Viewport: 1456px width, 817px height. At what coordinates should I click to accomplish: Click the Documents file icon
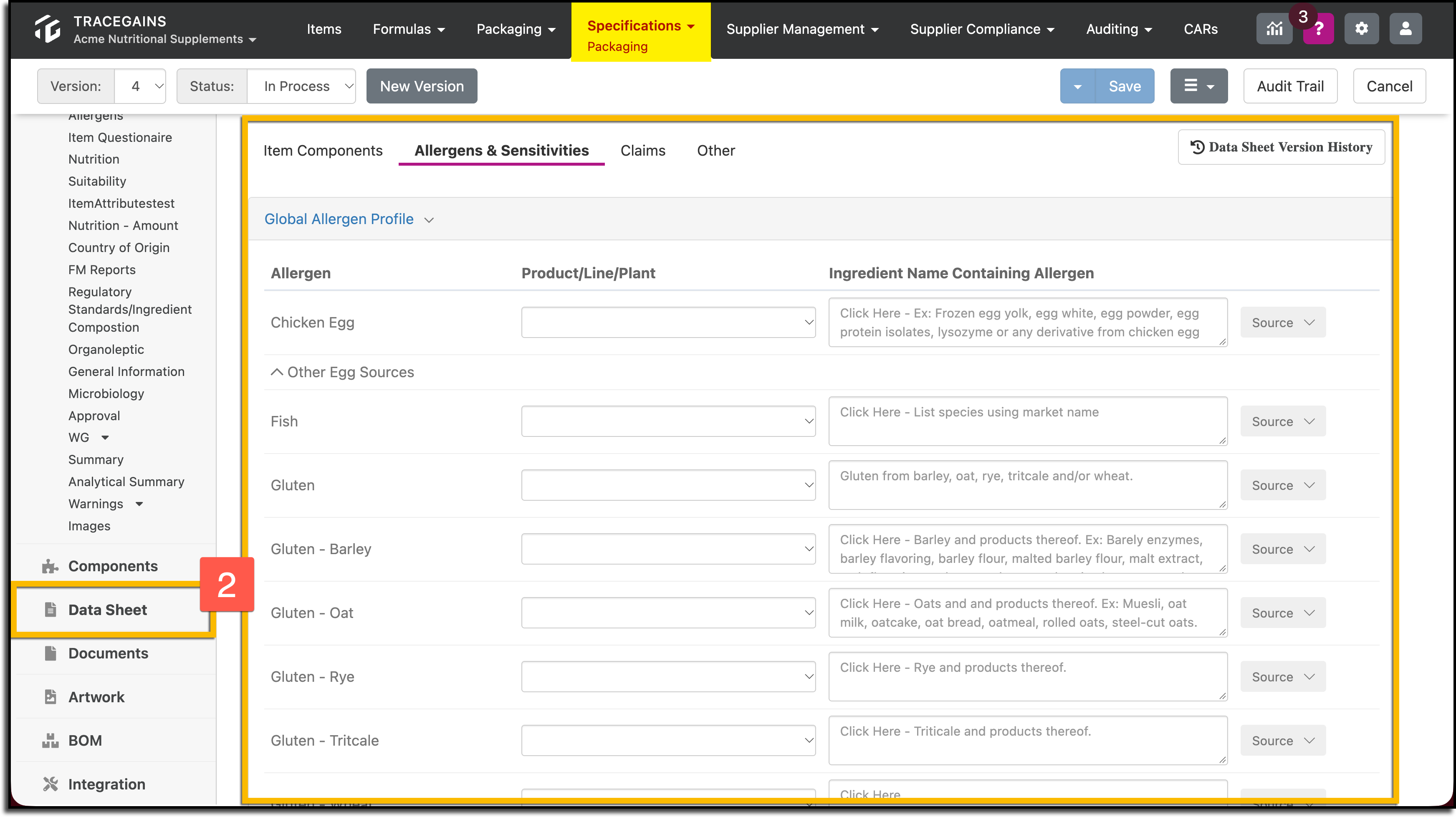51,653
